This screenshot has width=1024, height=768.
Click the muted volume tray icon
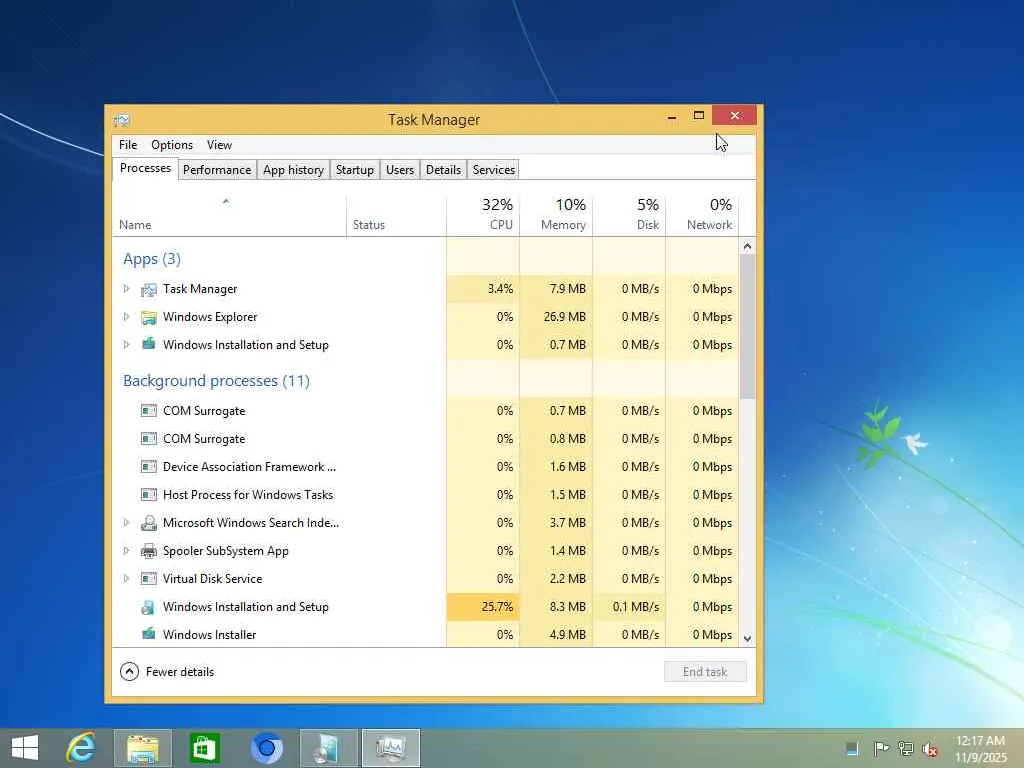pyautogui.click(x=930, y=749)
